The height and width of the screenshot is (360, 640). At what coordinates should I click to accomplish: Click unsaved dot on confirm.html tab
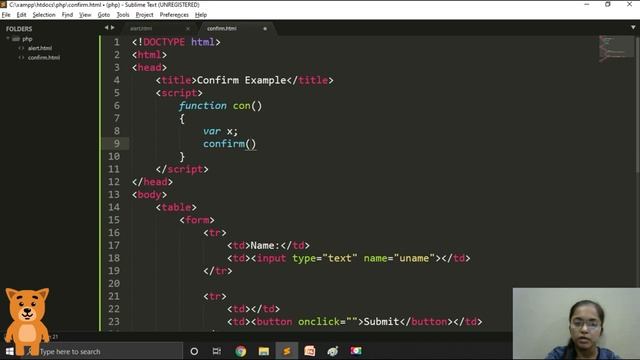coord(265,29)
